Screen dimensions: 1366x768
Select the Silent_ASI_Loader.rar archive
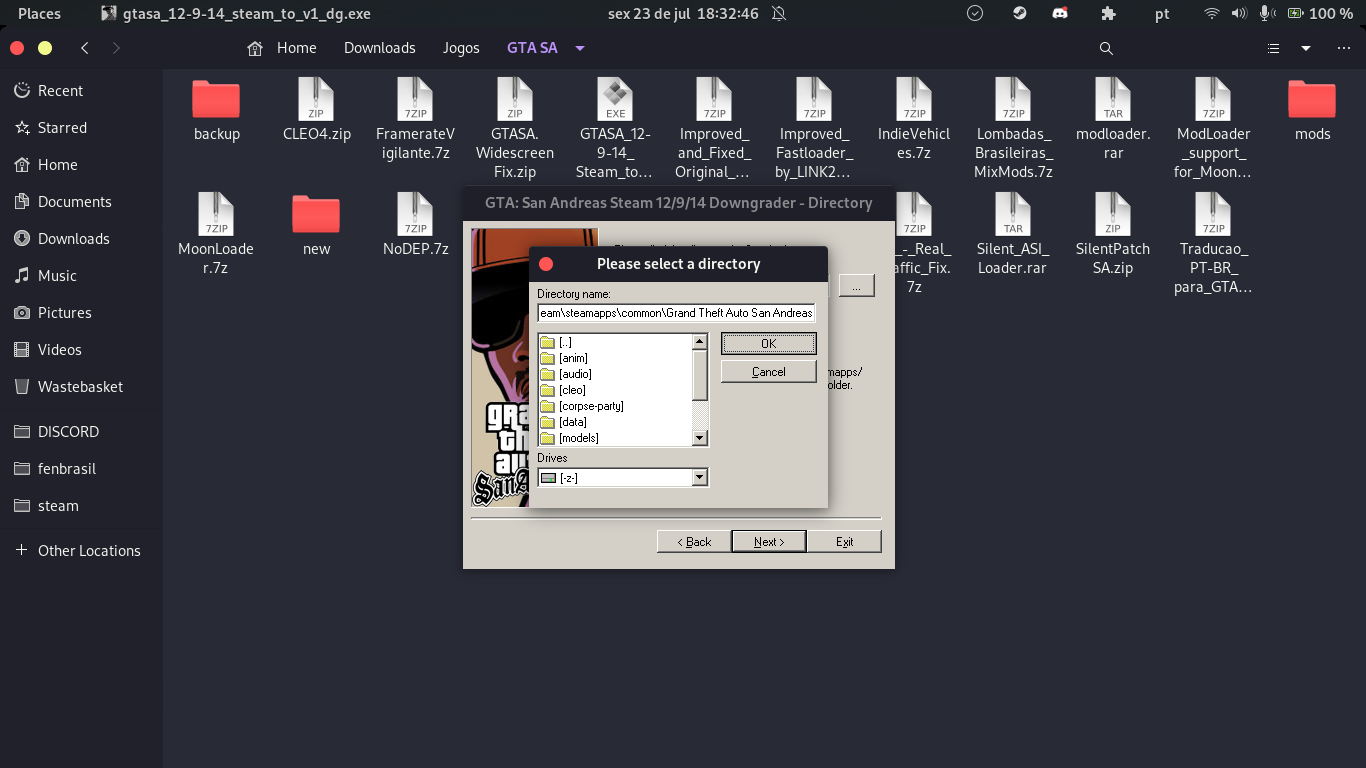1013,234
